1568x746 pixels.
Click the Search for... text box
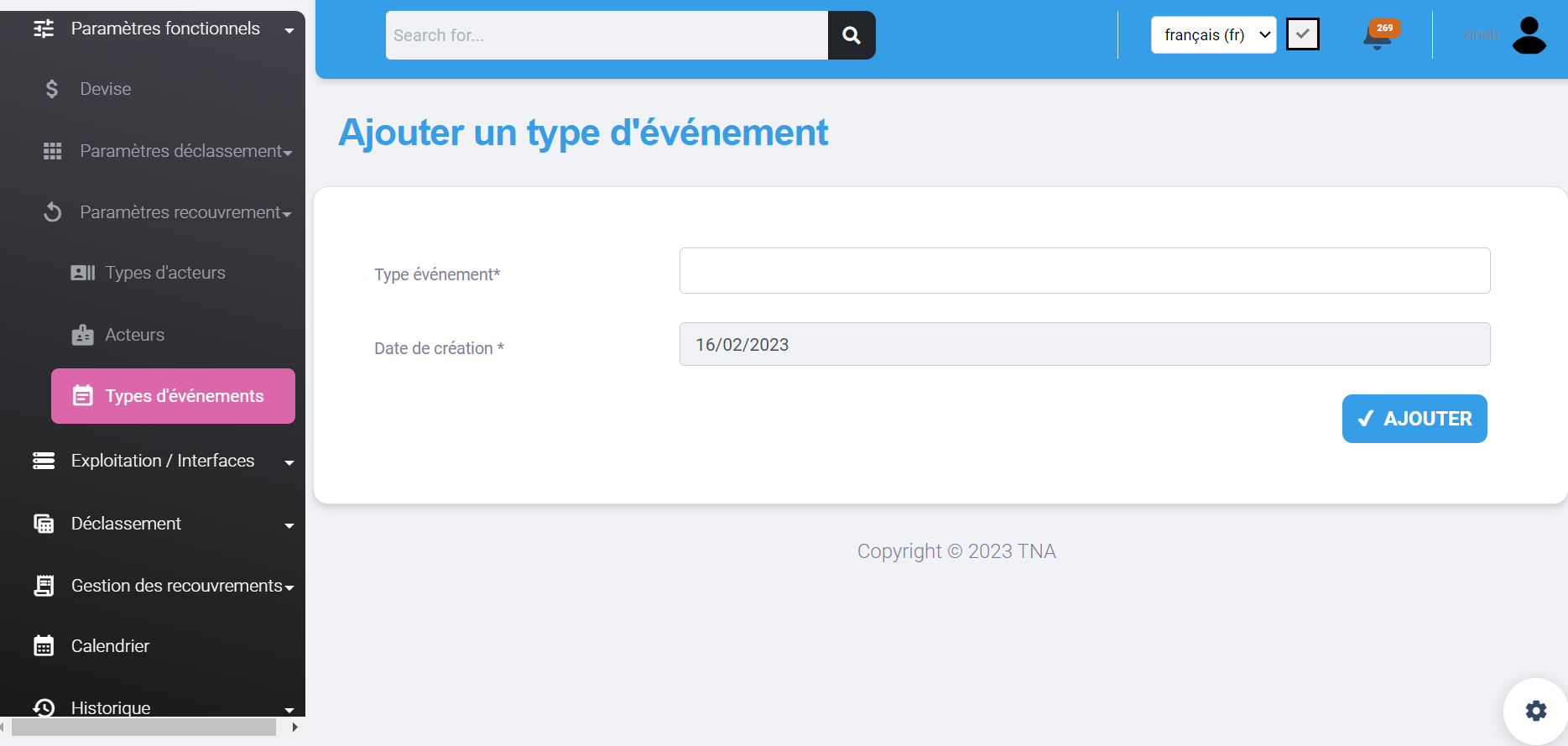pyautogui.click(x=607, y=35)
